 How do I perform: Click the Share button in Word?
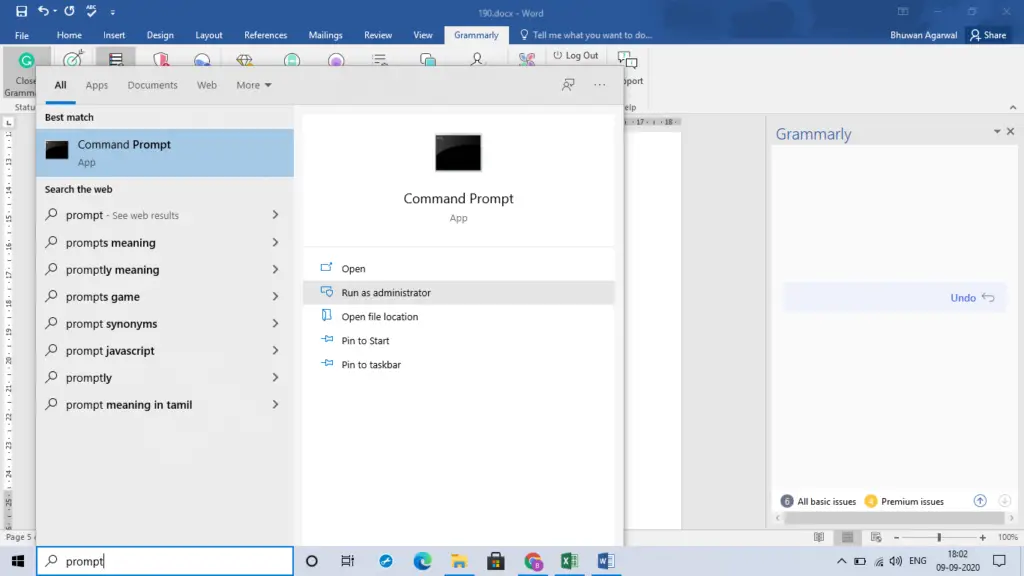987,35
